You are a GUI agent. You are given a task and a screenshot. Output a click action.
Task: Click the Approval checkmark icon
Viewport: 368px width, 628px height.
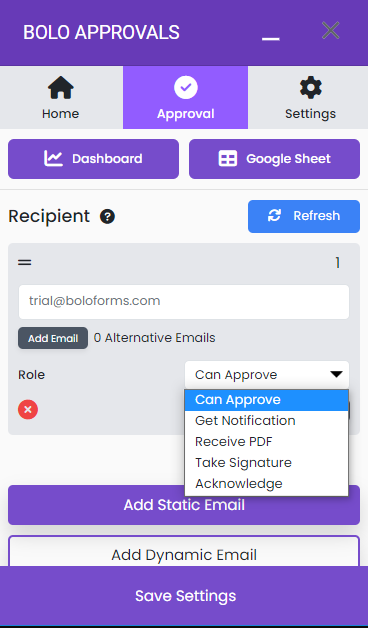coord(185,87)
